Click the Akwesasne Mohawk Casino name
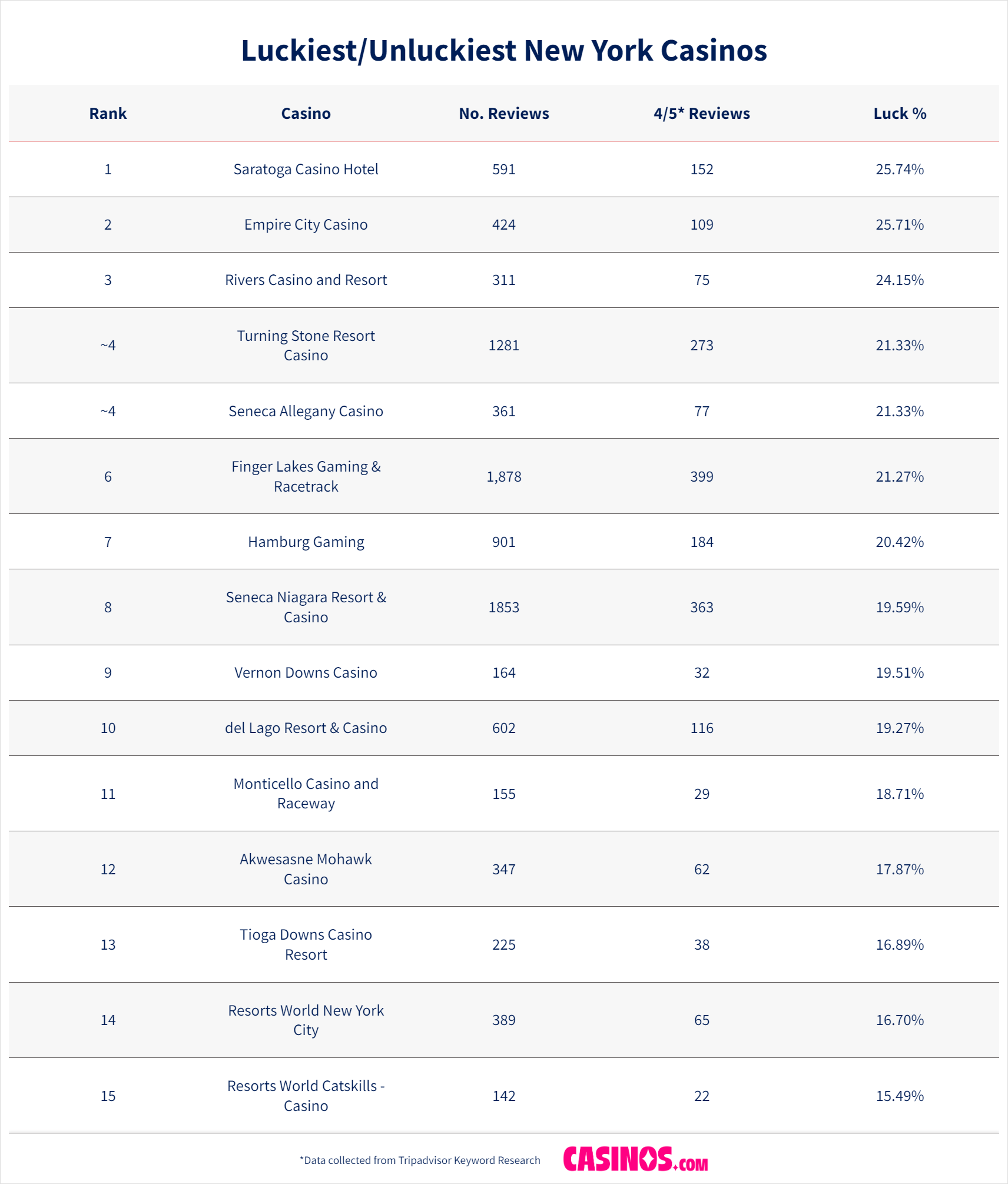Viewport: 1008px width, 1184px height. [306, 869]
